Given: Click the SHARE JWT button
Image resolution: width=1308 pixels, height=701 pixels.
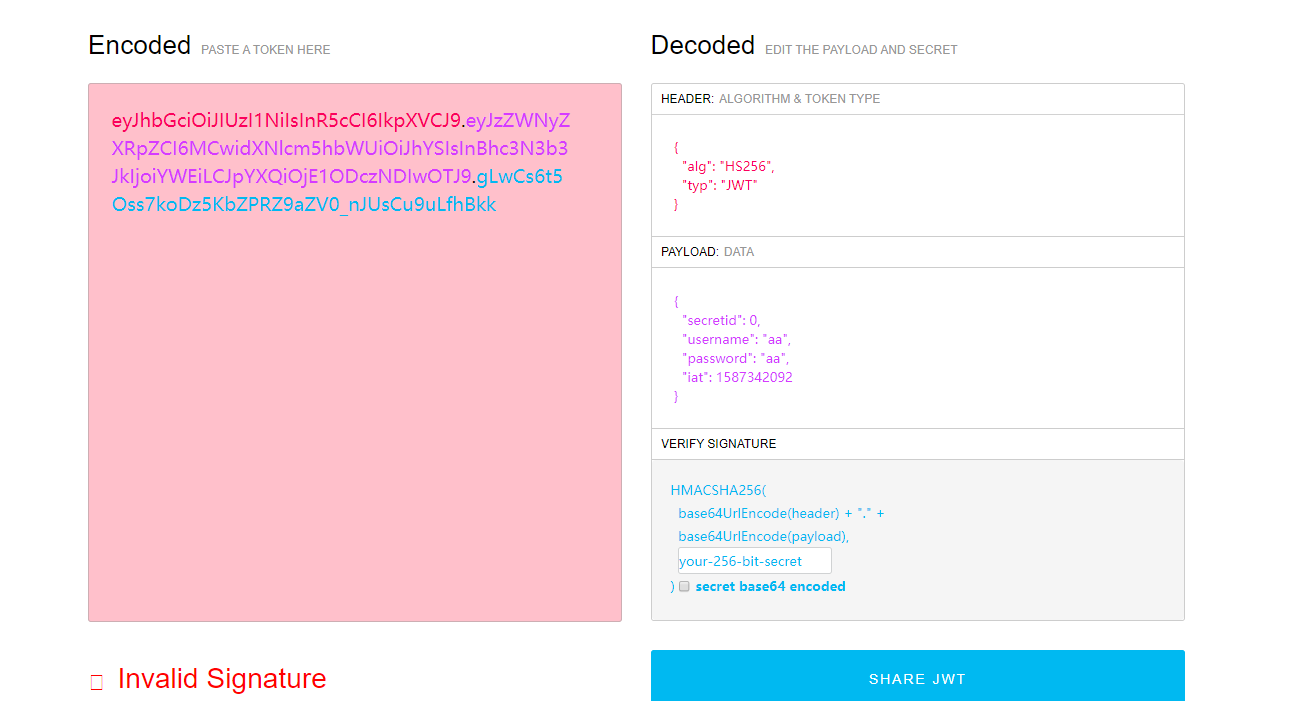Looking at the screenshot, I should (x=917, y=678).
